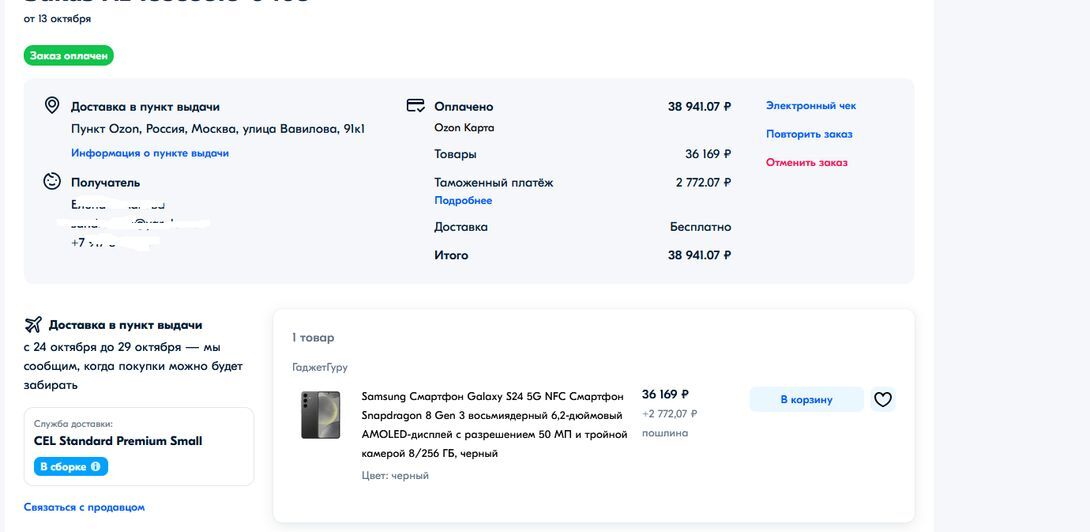Viewport: 1090px width, 532px height.
Task: Click the Итого total amount row
Action: pyautogui.click(x=582, y=256)
